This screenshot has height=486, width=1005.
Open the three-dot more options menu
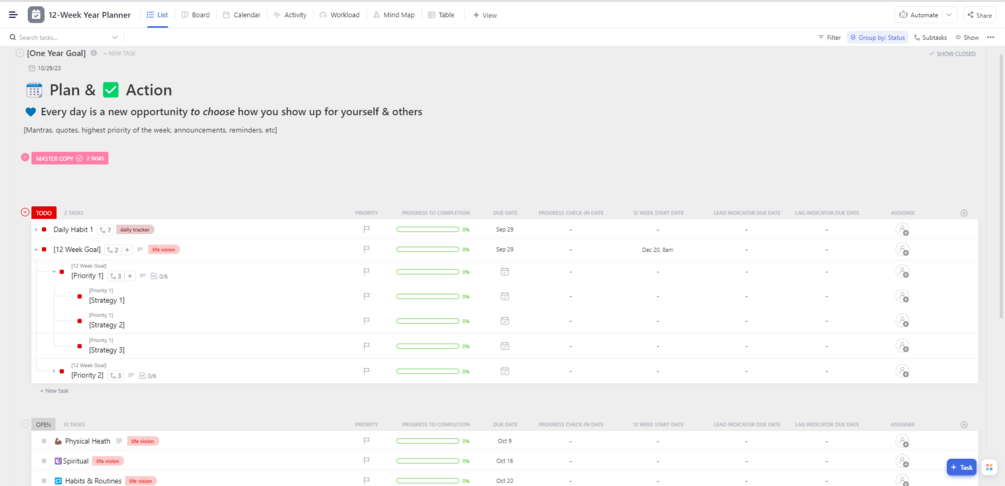(991, 37)
